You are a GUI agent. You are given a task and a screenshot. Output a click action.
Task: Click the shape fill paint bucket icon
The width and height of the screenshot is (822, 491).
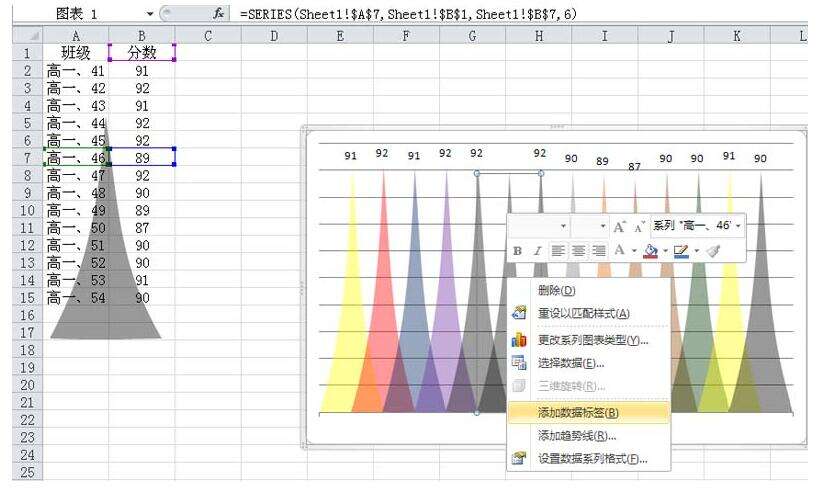[651, 251]
